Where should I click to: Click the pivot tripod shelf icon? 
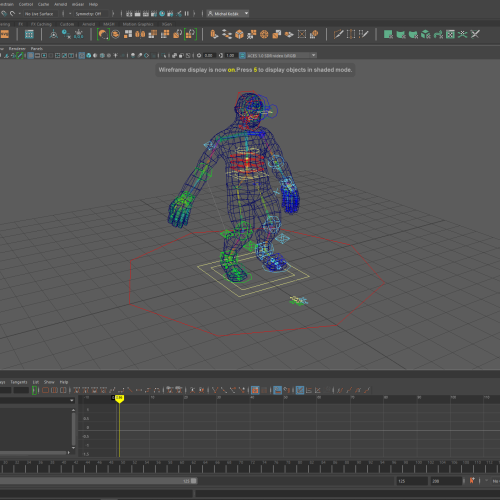[x=54, y=34]
